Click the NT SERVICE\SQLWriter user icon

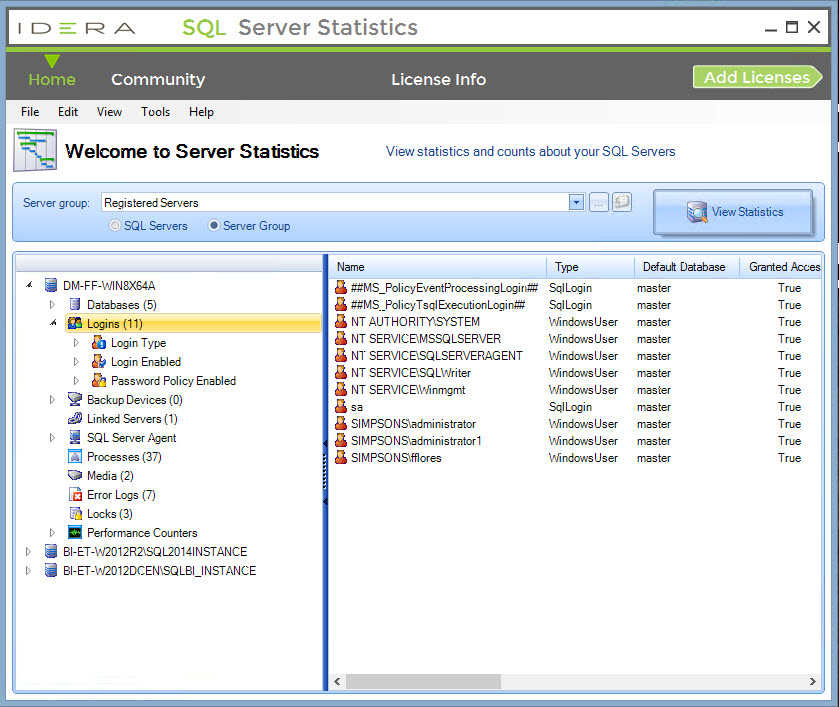[x=341, y=372]
